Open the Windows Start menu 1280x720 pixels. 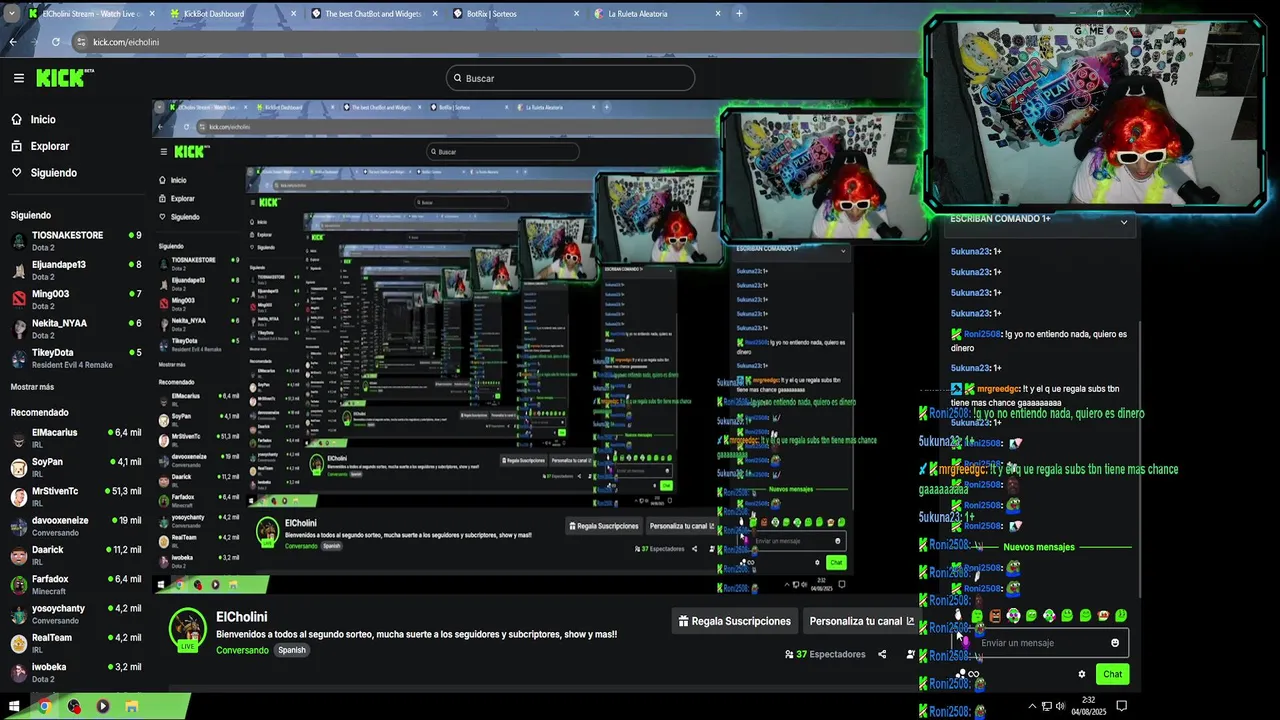point(14,706)
